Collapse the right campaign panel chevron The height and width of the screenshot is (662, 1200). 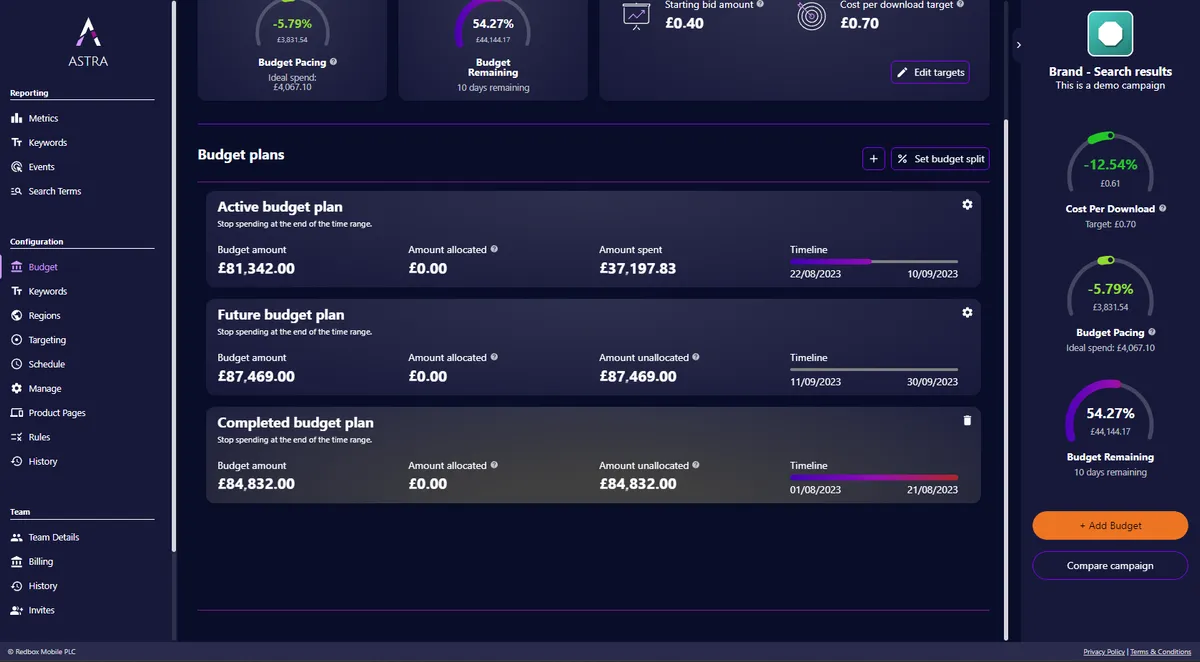coord(1018,45)
